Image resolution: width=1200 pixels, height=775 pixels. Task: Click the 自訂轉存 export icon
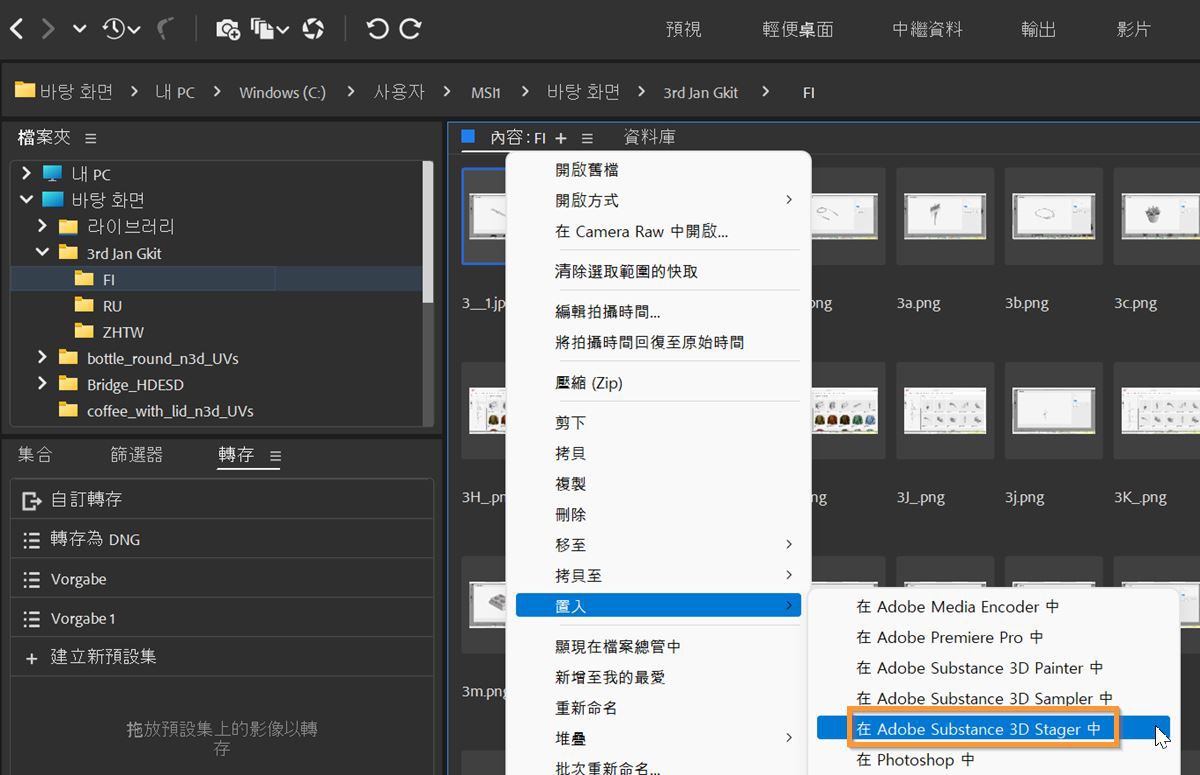pos(32,500)
